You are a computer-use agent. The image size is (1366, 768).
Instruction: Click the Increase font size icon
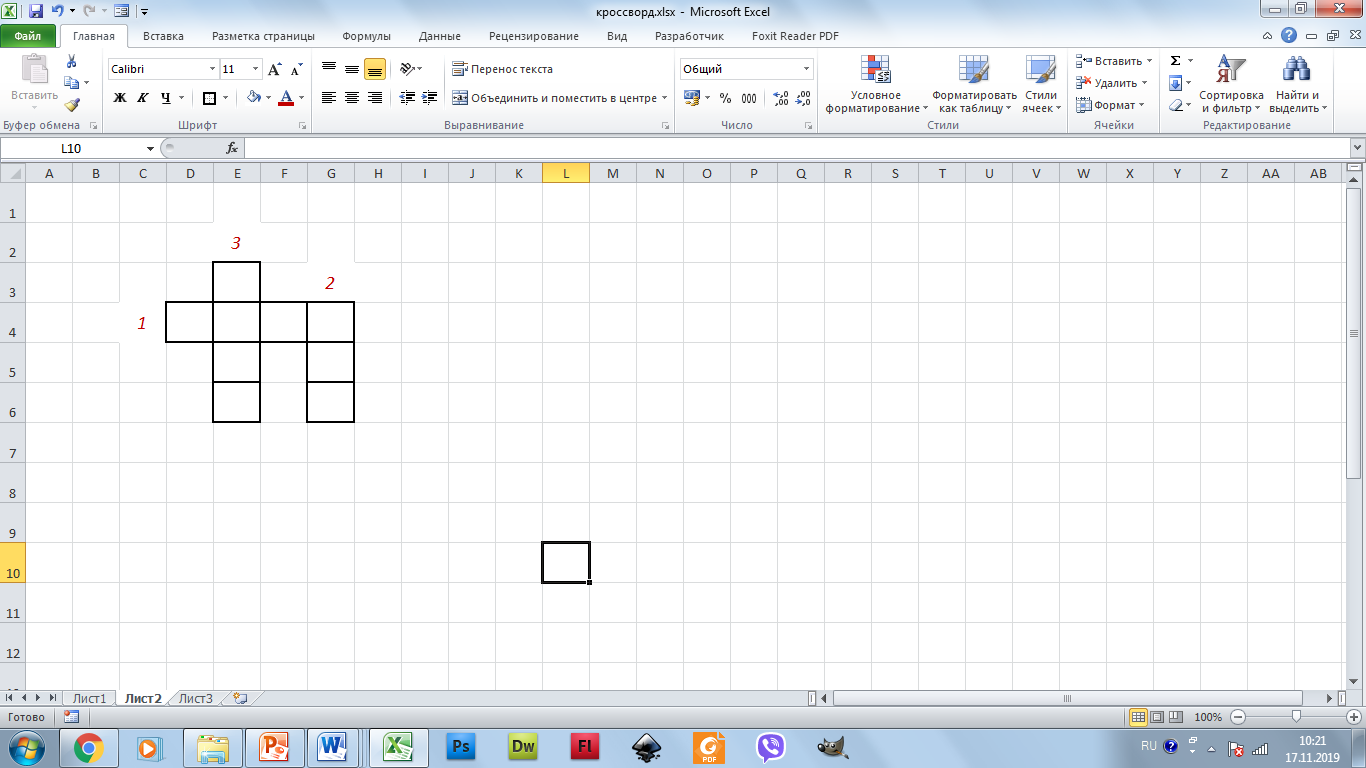(x=275, y=69)
